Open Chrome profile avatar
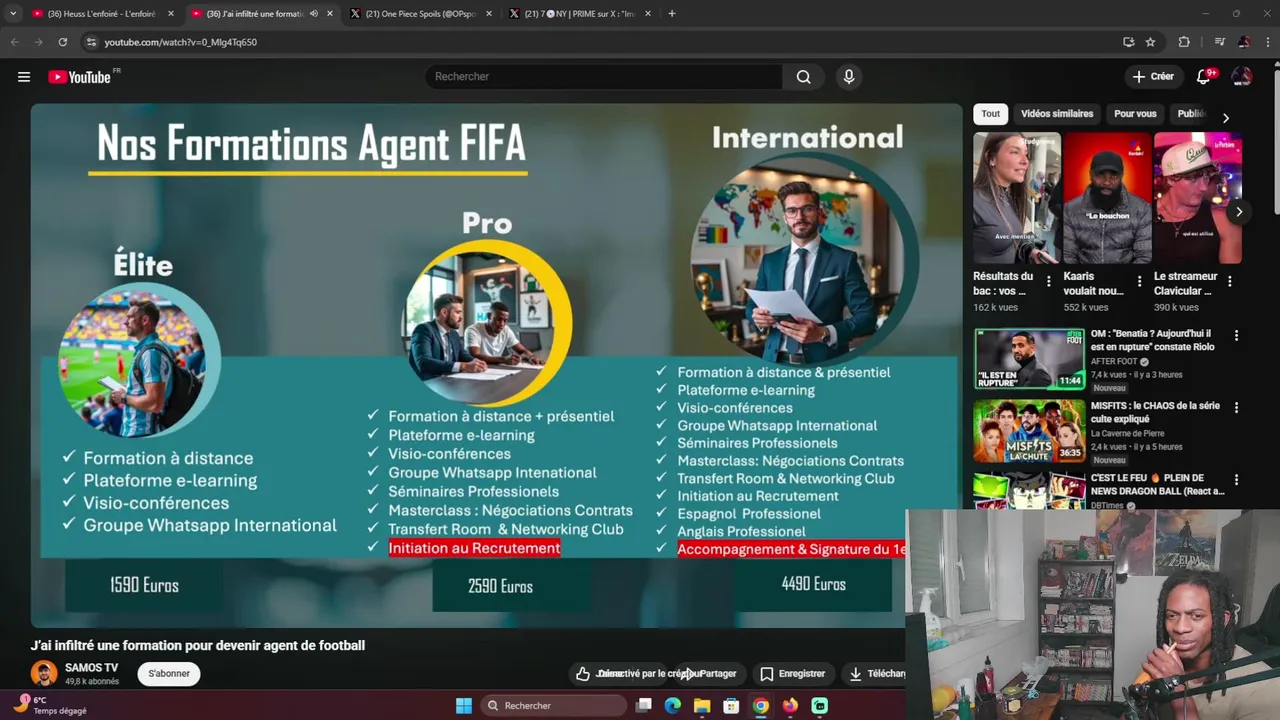Screen dimensions: 1280x720 (x=1244, y=42)
